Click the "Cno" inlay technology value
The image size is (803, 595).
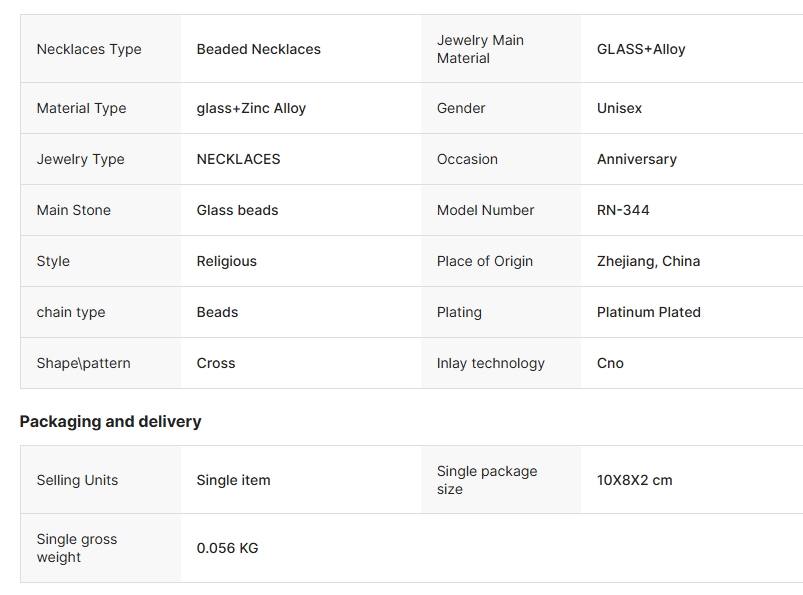click(610, 363)
